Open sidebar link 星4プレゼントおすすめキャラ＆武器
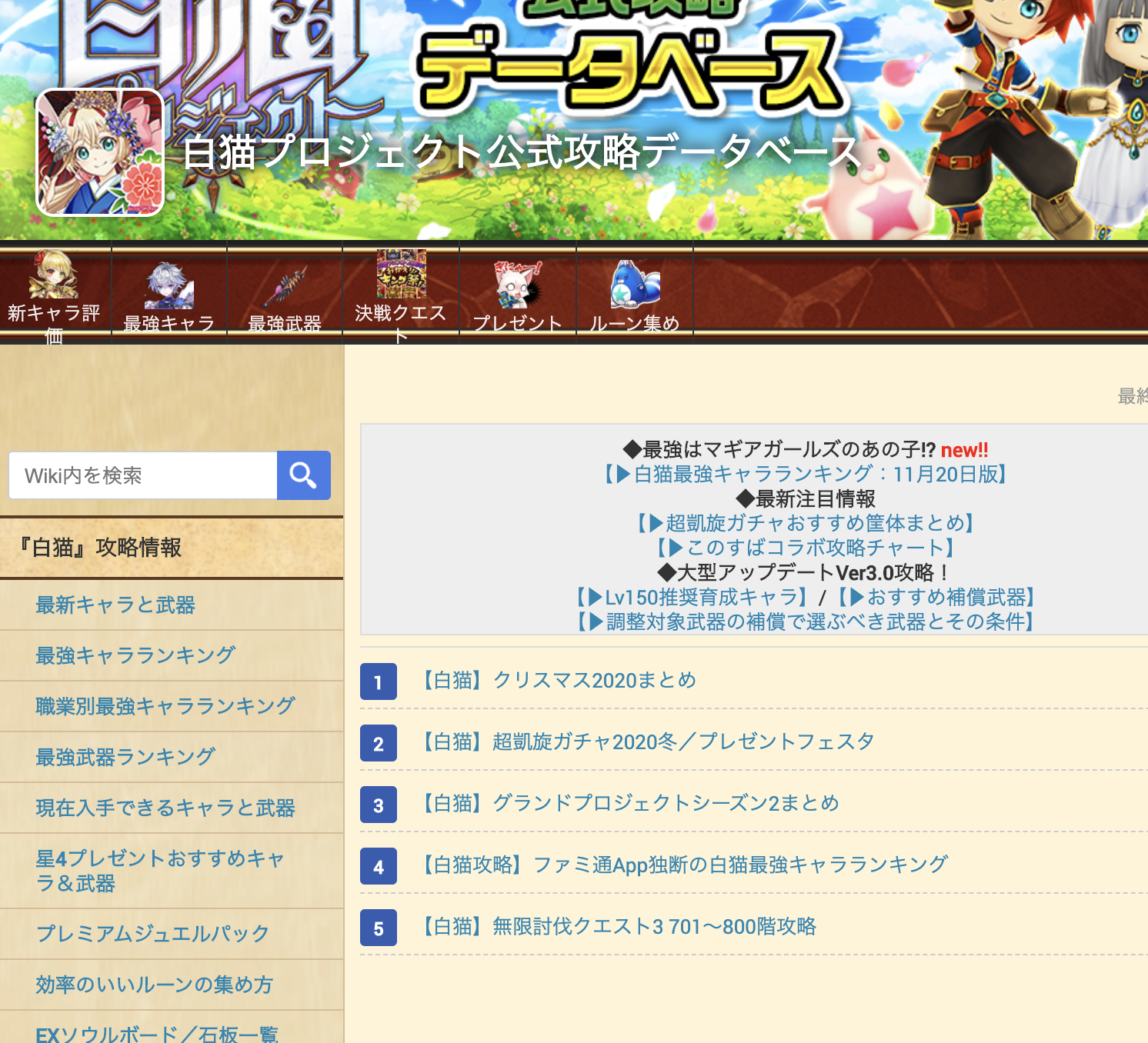Viewport: 1148px width, 1043px height. pos(160,871)
